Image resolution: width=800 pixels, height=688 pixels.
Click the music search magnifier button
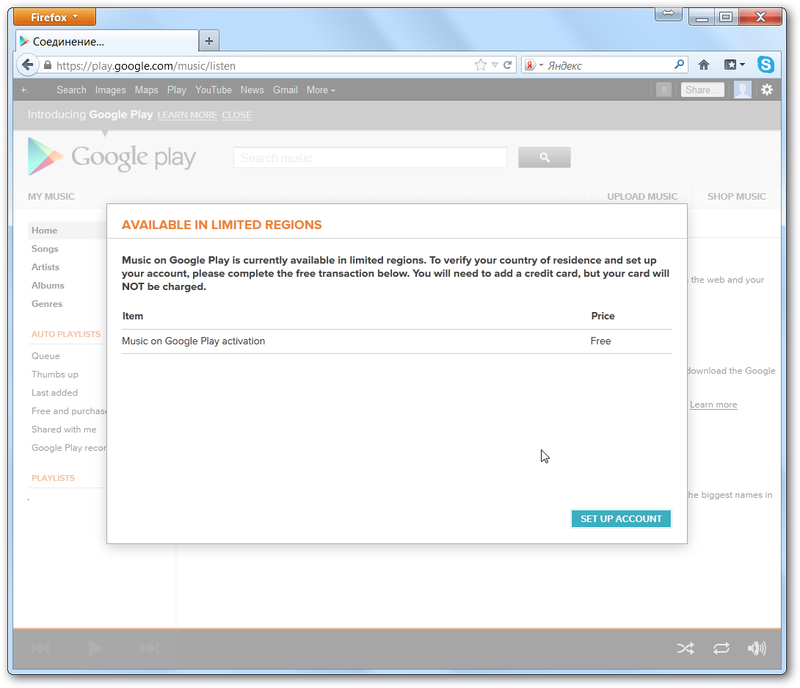(544, 157)
